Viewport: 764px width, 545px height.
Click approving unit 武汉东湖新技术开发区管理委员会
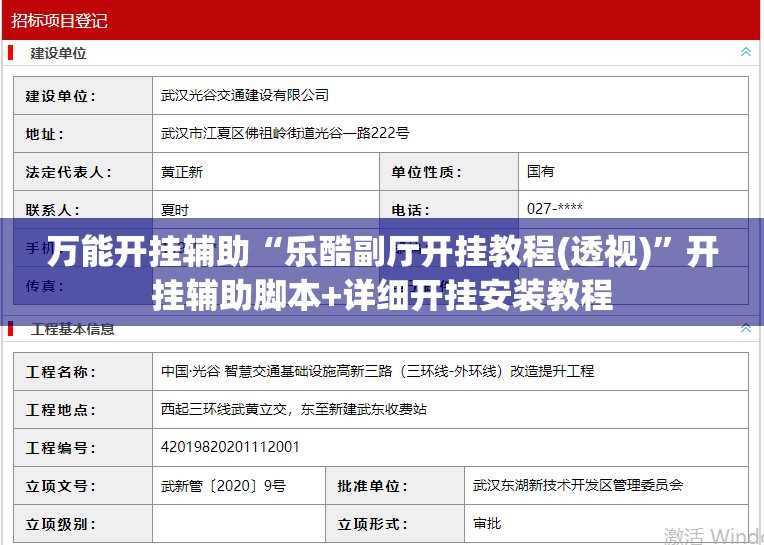tap(578, 485)
